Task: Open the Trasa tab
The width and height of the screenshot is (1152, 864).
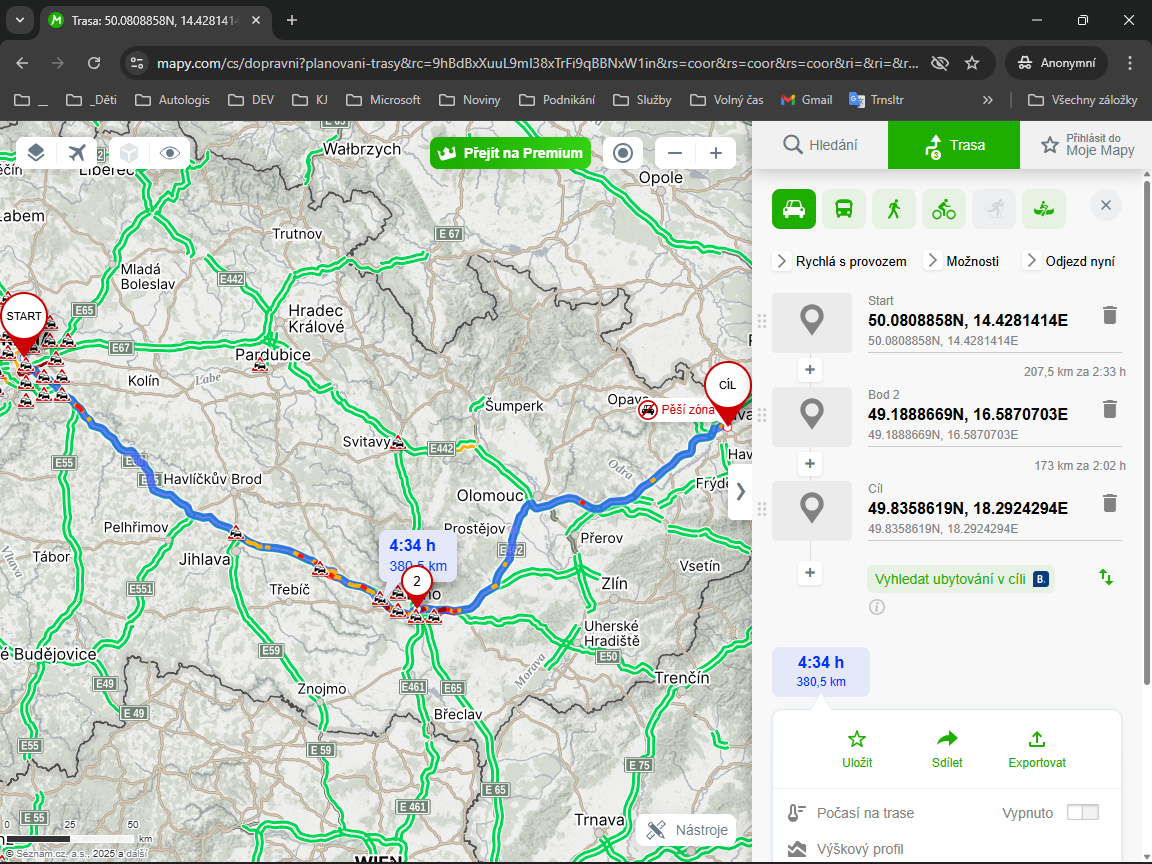Action: pos(953,145)
